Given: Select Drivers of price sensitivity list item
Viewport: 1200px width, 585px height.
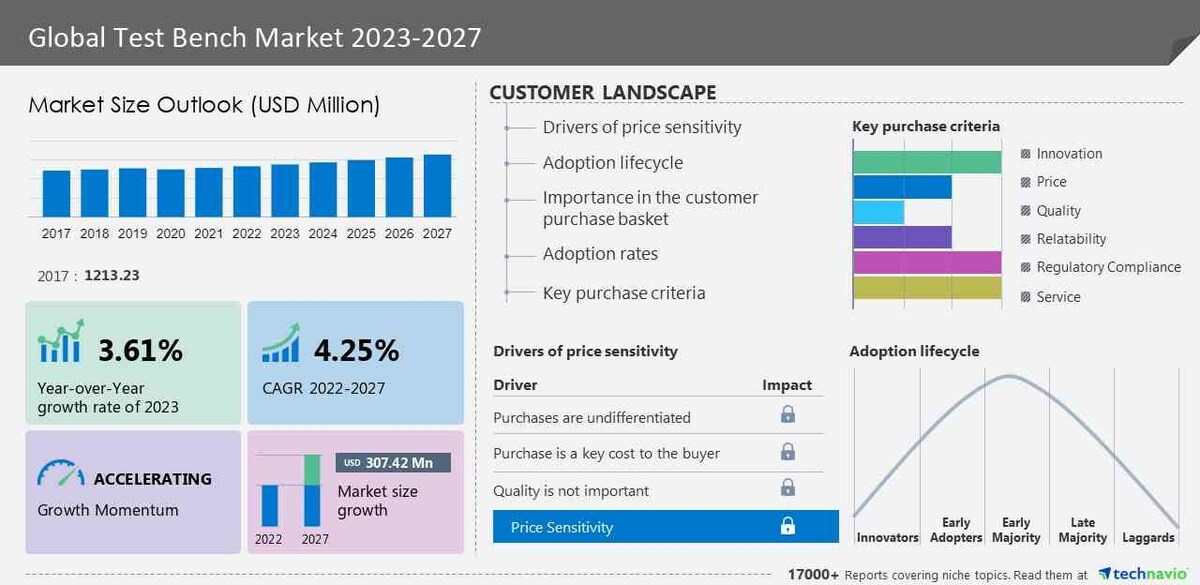Looking at the screenshot, I should point(642,127).
